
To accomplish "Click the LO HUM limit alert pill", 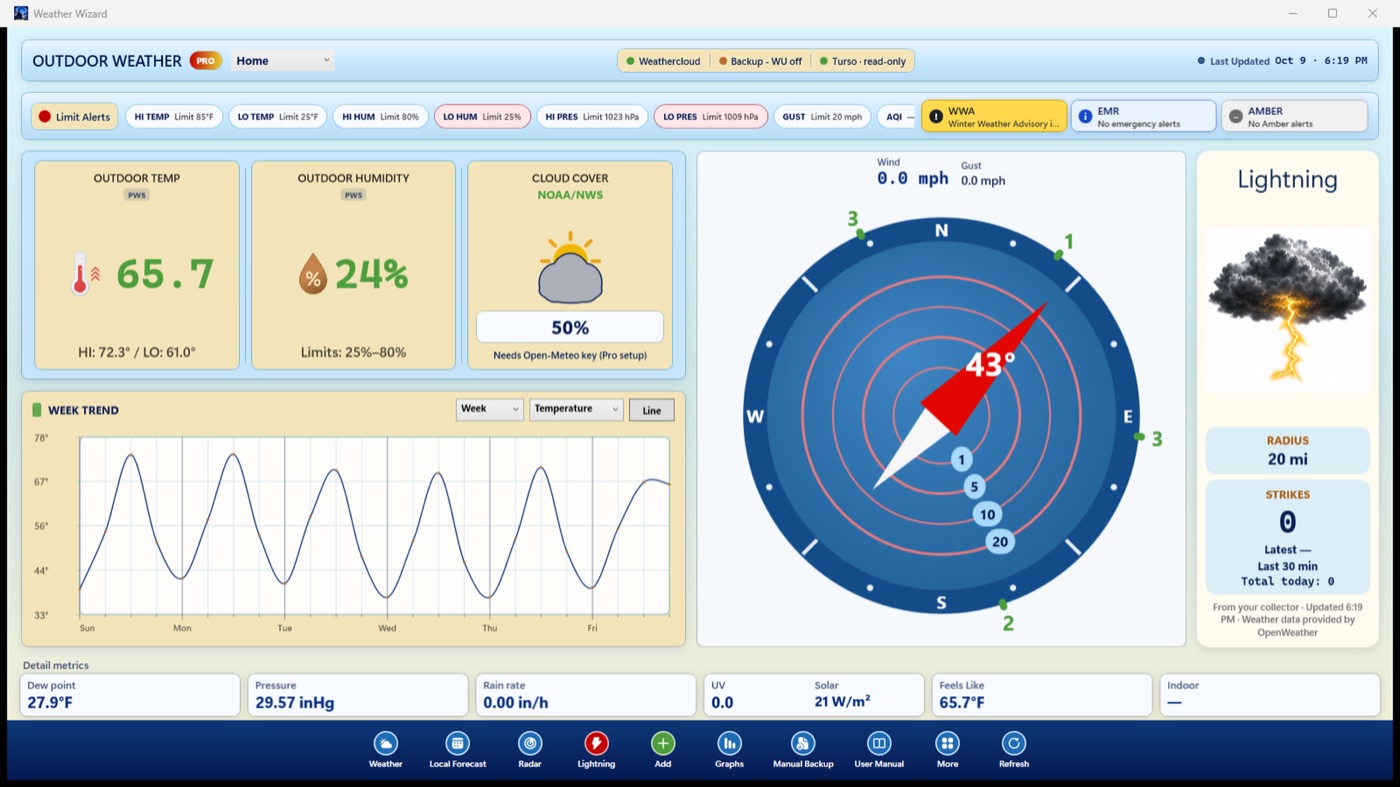I will tap(482, 117).
